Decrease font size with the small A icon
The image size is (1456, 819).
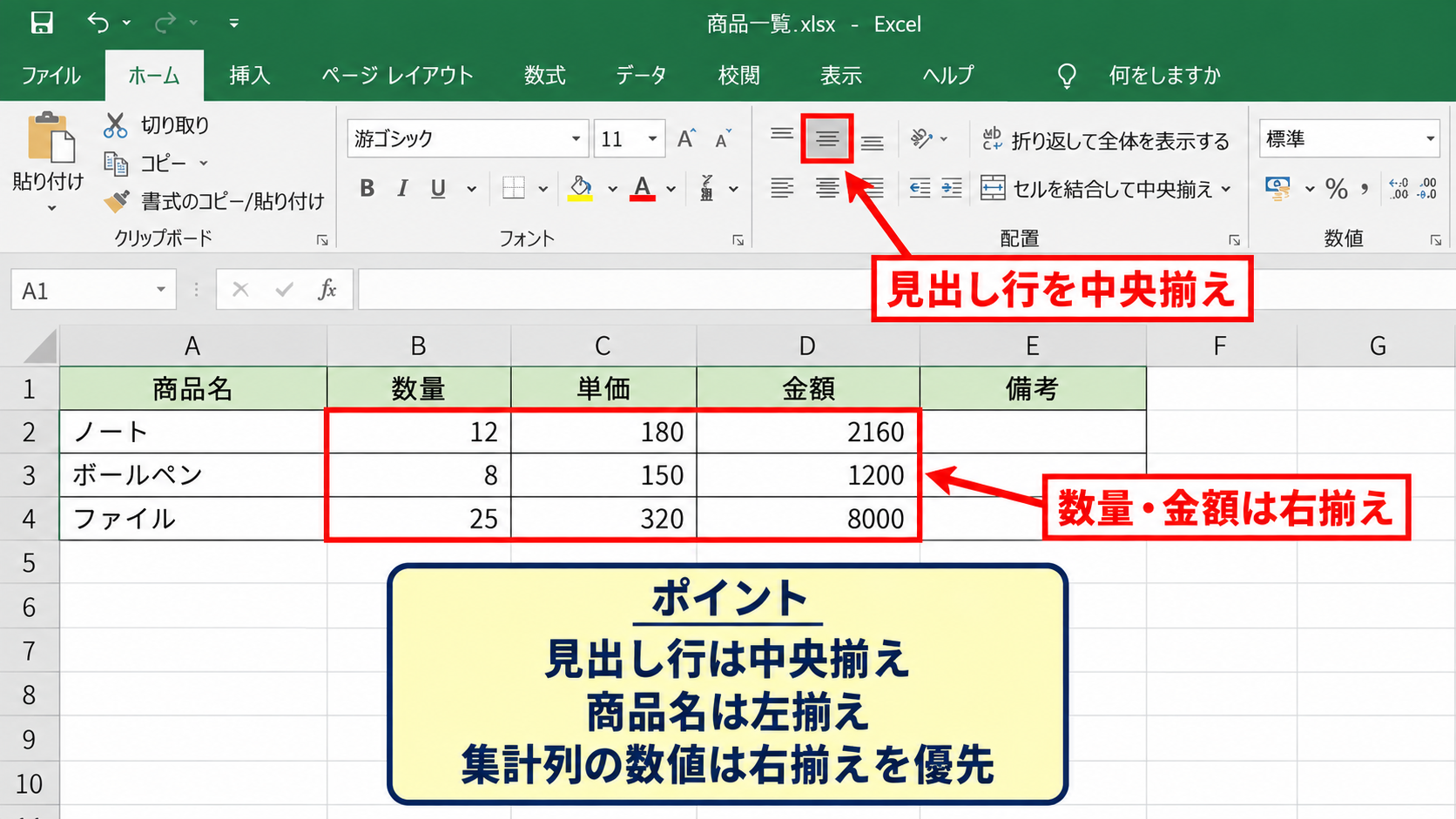(x=723, y=139)
